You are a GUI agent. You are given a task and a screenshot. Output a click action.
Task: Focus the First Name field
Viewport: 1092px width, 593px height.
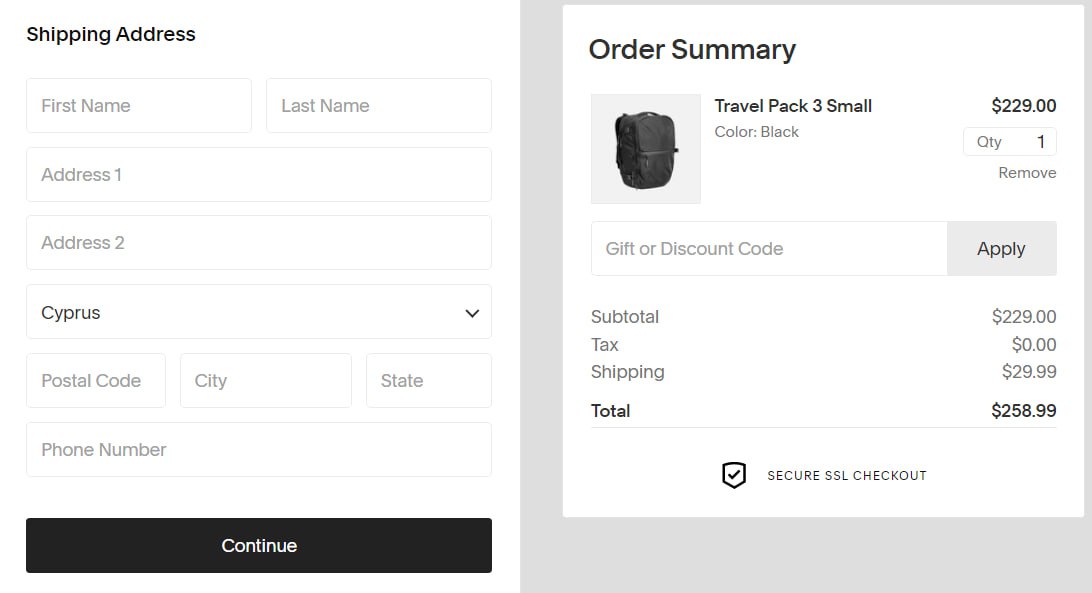tap(139, 106)
